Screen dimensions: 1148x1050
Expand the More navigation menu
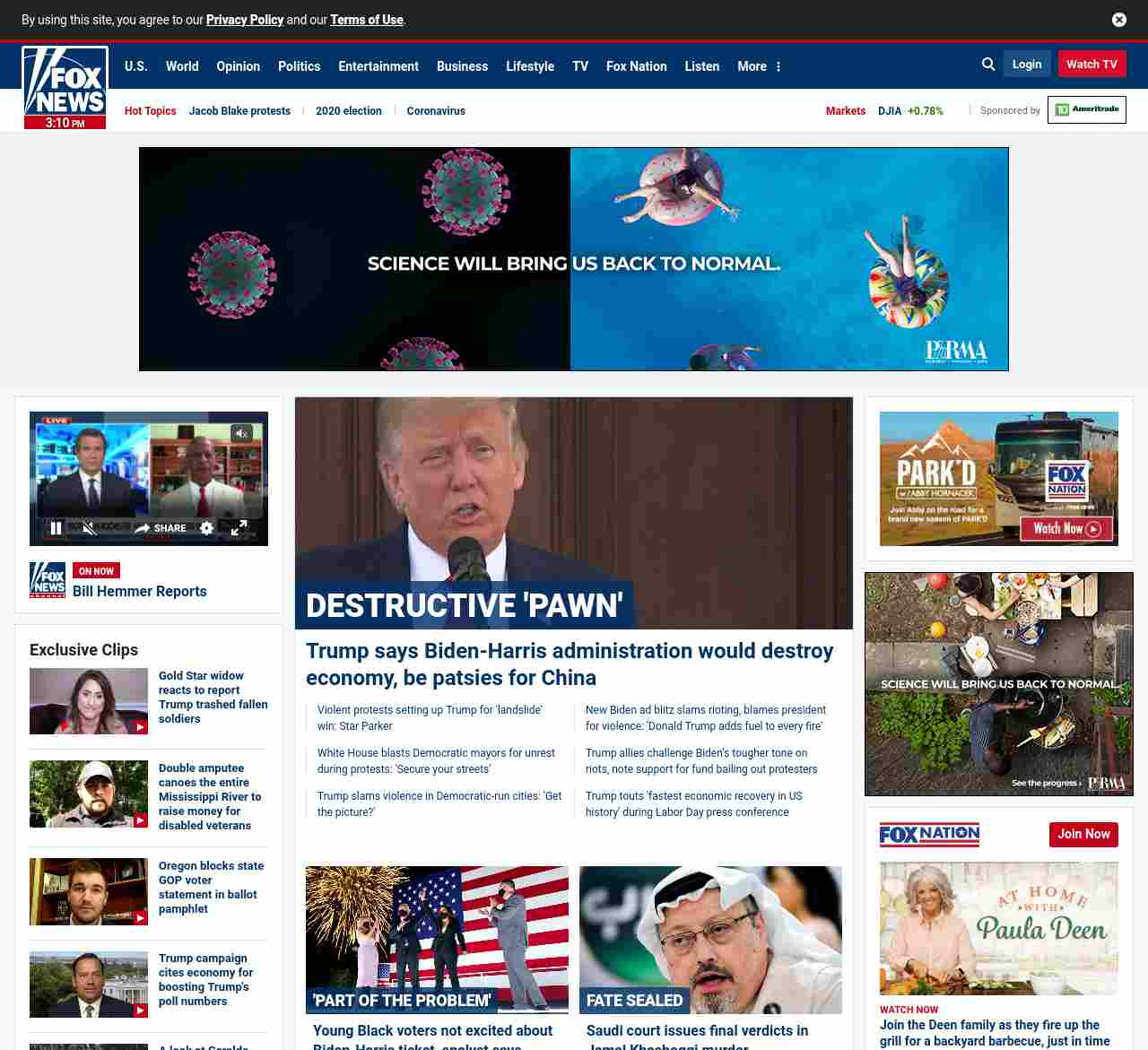[759, 66]
